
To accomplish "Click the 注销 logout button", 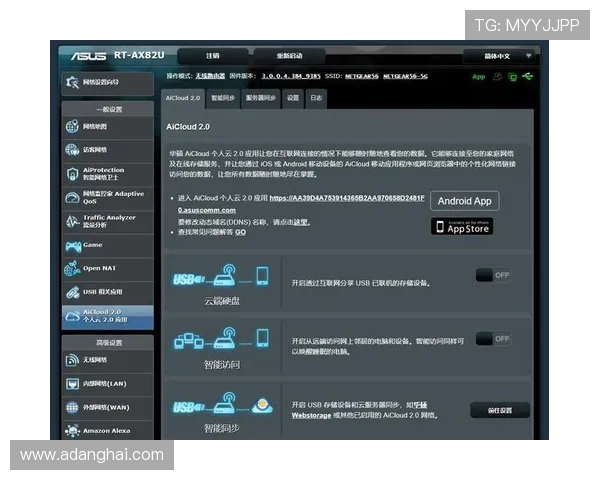I will click(213, 56).
